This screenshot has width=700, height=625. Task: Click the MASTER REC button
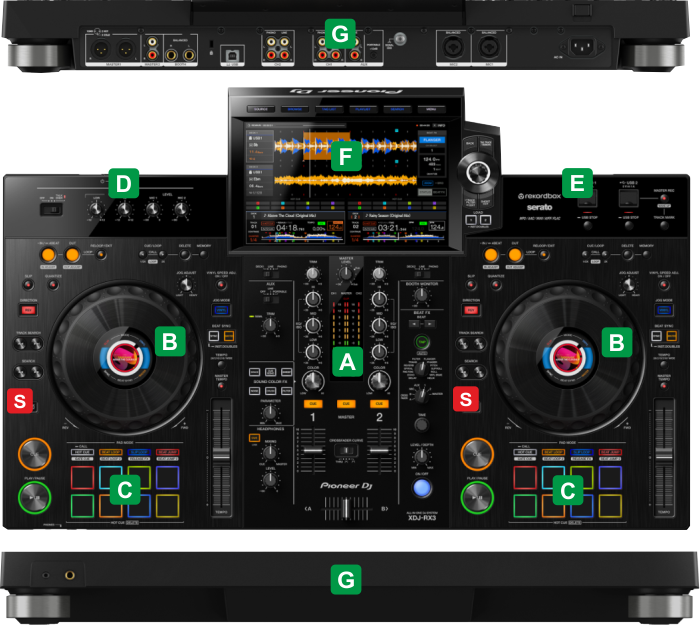pyautogui.click(x=664, y=198)
